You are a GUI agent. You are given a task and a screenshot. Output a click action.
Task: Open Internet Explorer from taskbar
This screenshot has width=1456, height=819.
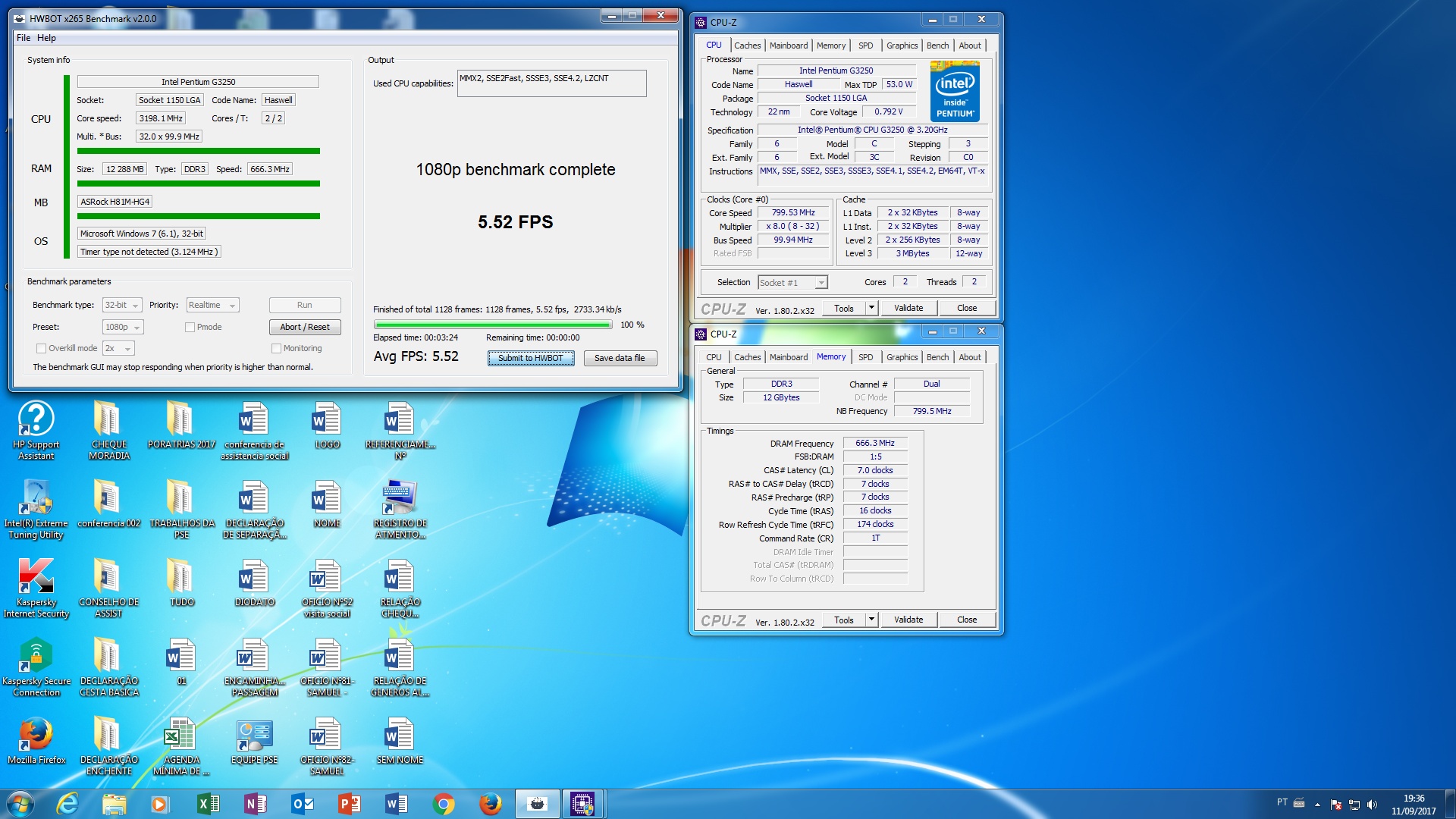pyautogui.click(x=67, y=804)
